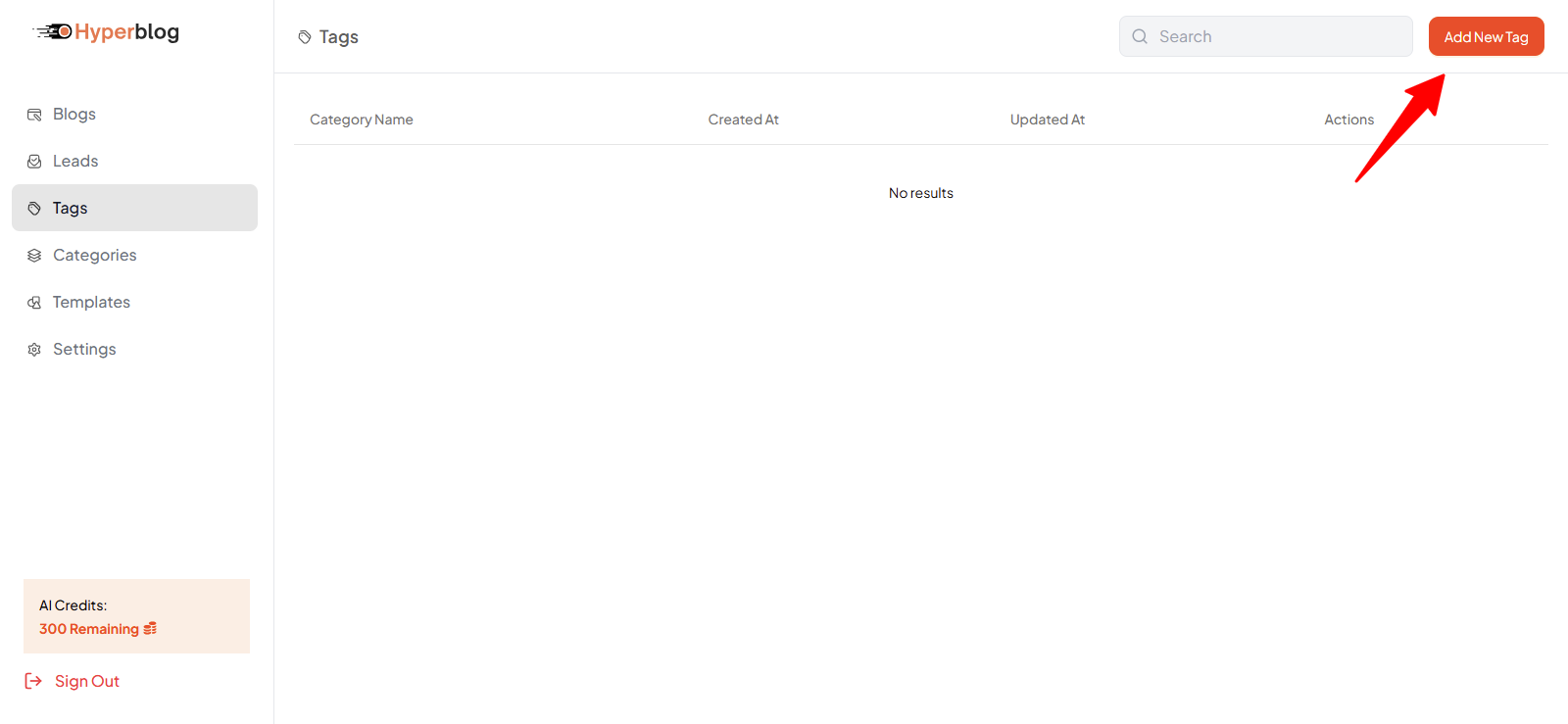Screen dimensions: 1568x724
Task: Click the tag icon in page header
Action: [x=305, y=37]
